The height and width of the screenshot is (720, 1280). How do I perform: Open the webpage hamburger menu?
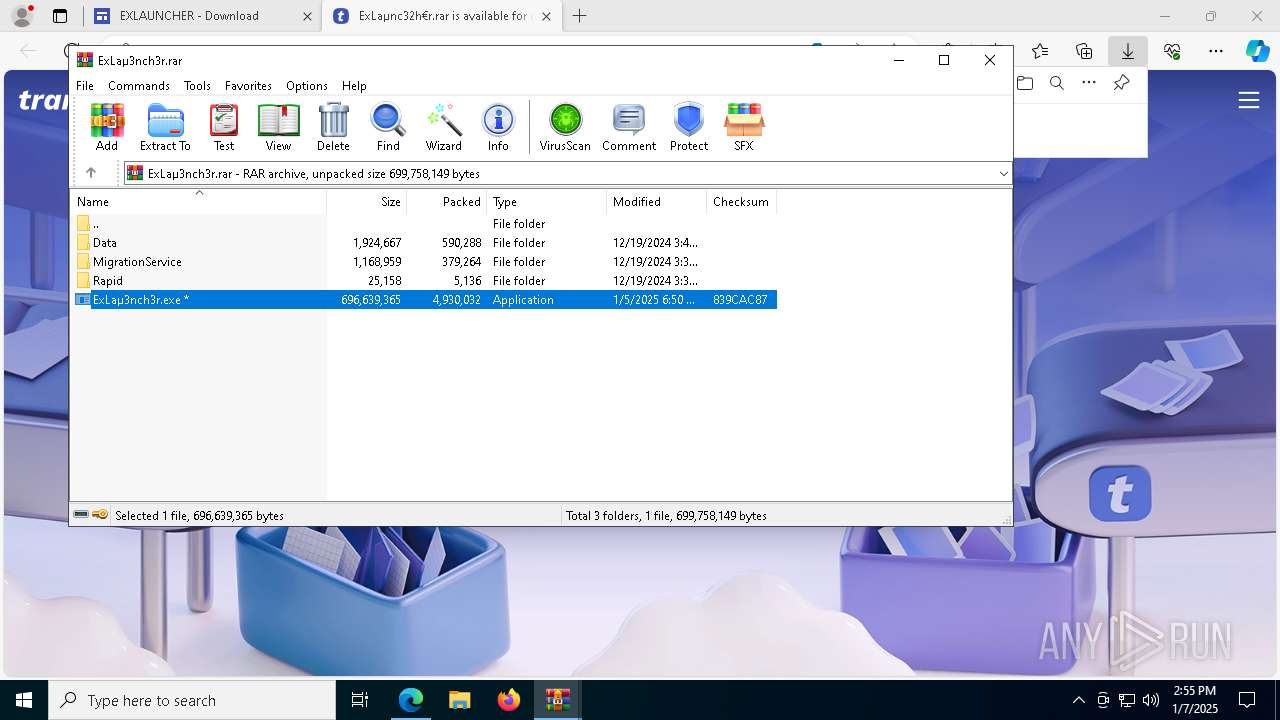(x=1249, y=100)
